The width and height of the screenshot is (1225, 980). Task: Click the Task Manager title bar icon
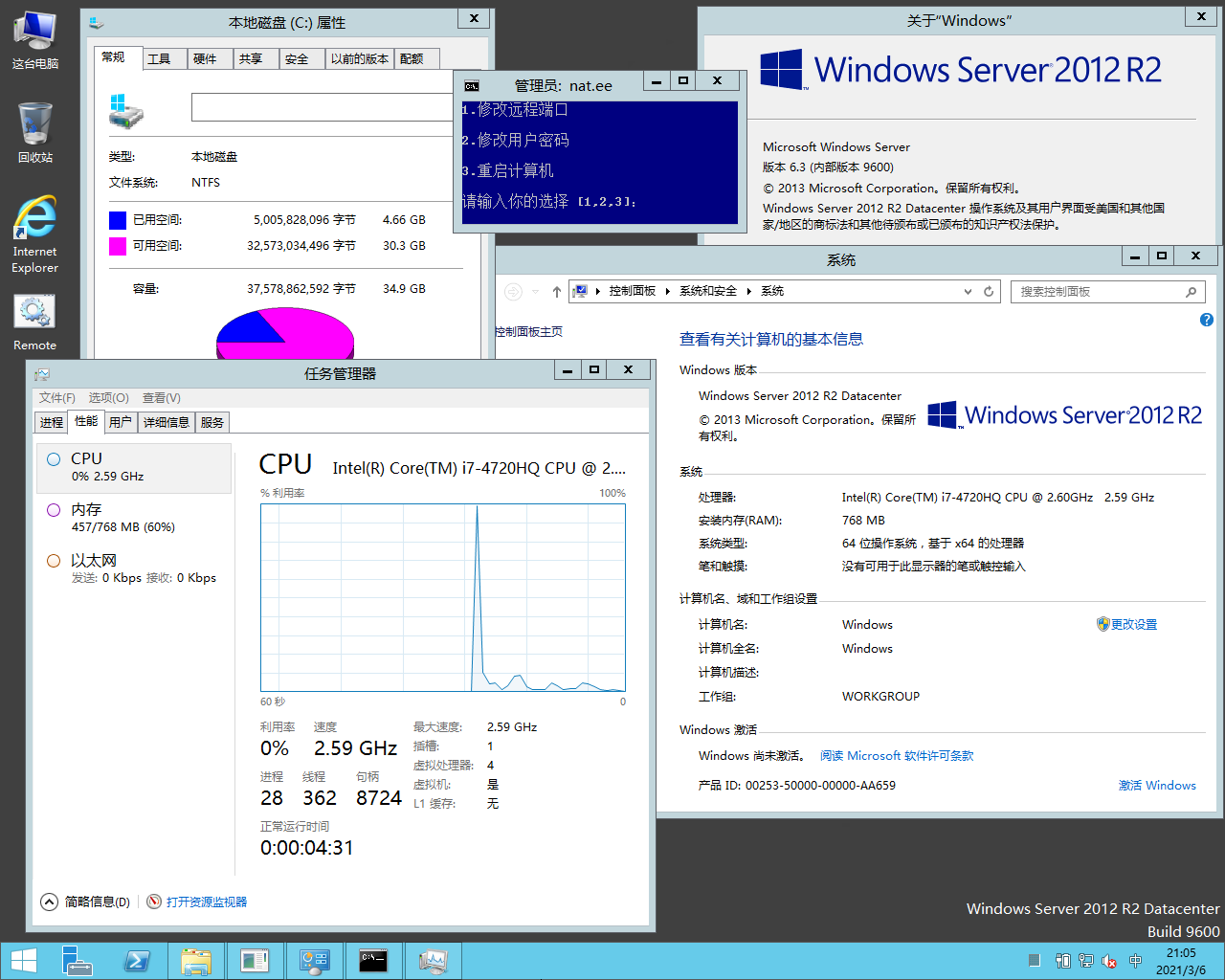coord(42,374)
